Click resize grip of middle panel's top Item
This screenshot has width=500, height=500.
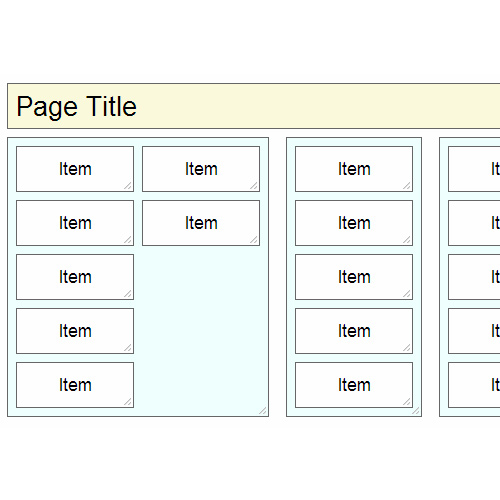[407, 186]
